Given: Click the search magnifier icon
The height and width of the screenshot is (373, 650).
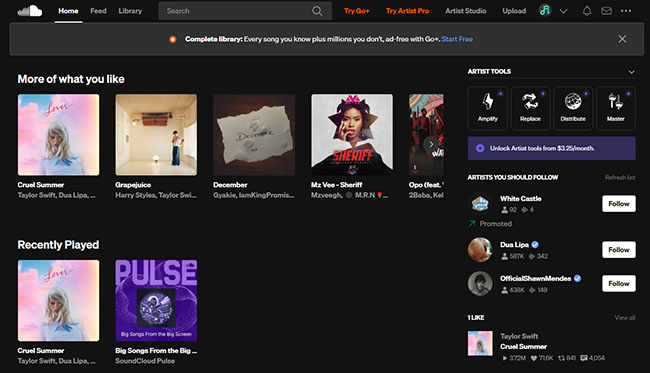Looking at the screenshot, I should point(317,11).
